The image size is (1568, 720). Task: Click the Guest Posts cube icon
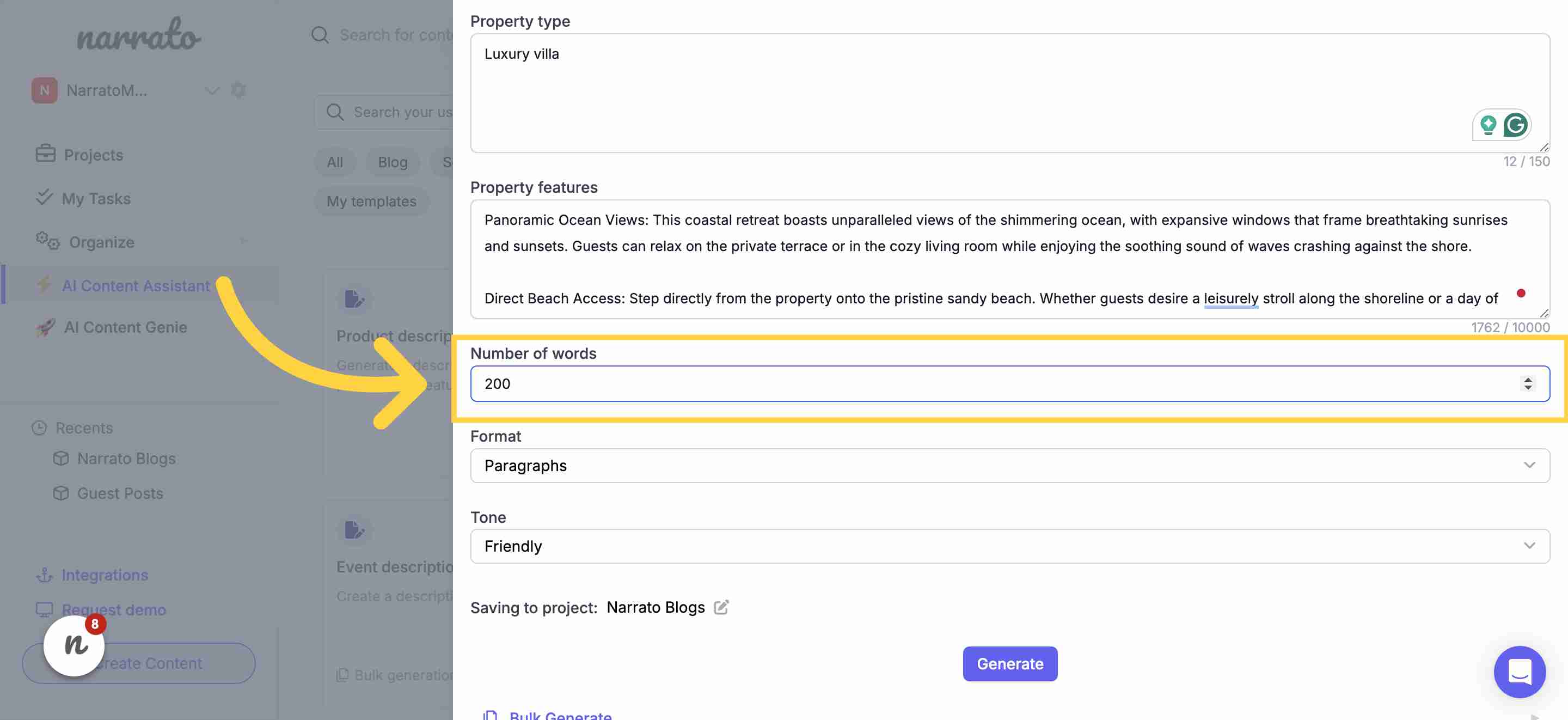(x=61, y=493)
